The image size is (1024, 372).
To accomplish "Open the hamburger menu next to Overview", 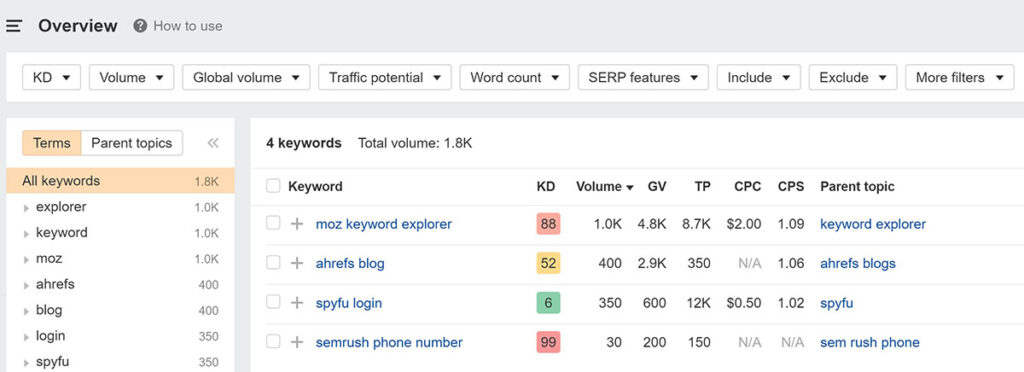I will (x=14, y=26).
